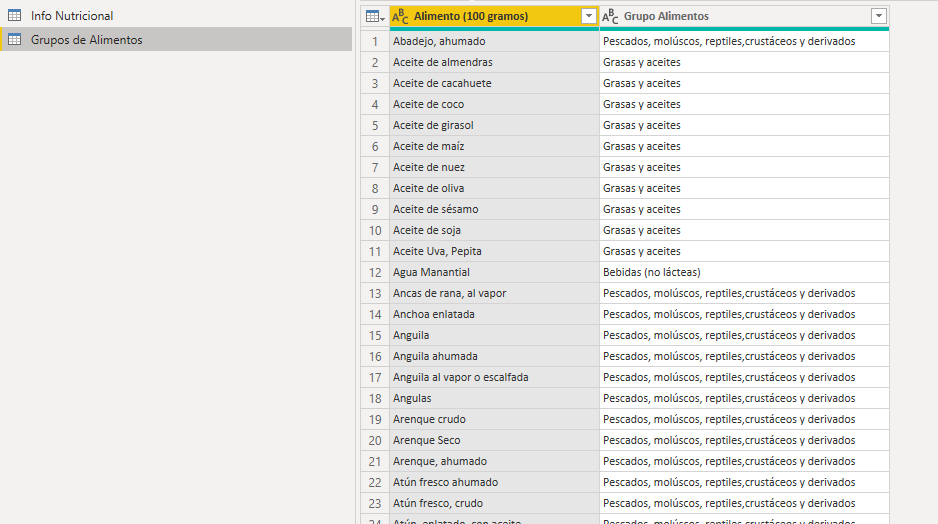Click the cell 'Anguila ahumada'
The height and width of the screenshot is (524, 938).
(x=494, y=356)
